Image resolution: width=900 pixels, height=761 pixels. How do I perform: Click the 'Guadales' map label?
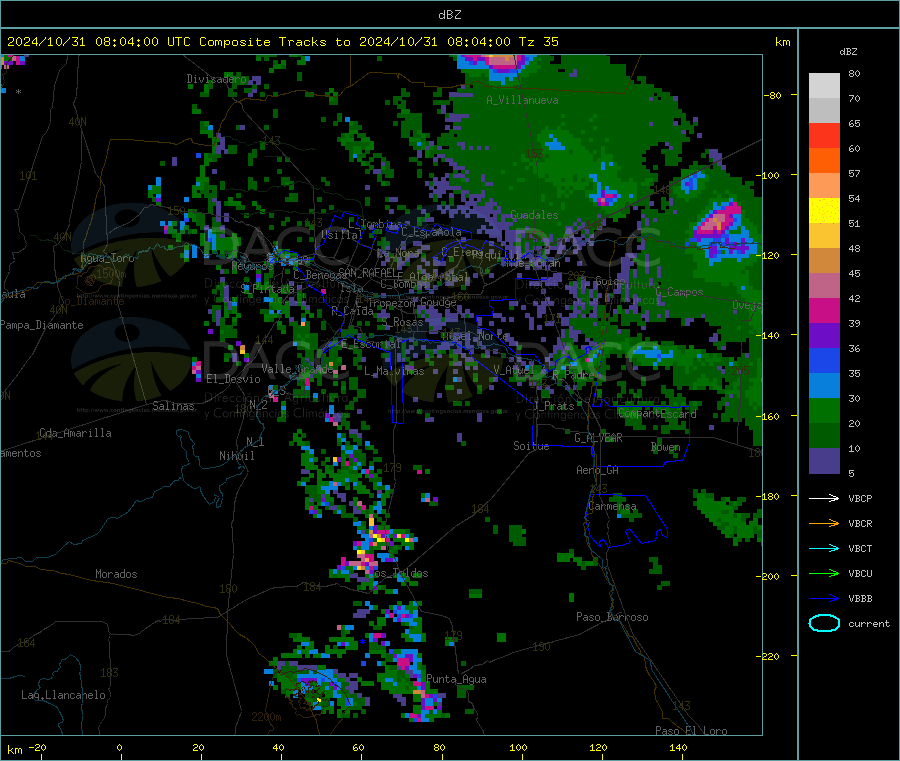pyautogui.click(x=534, y=215)
